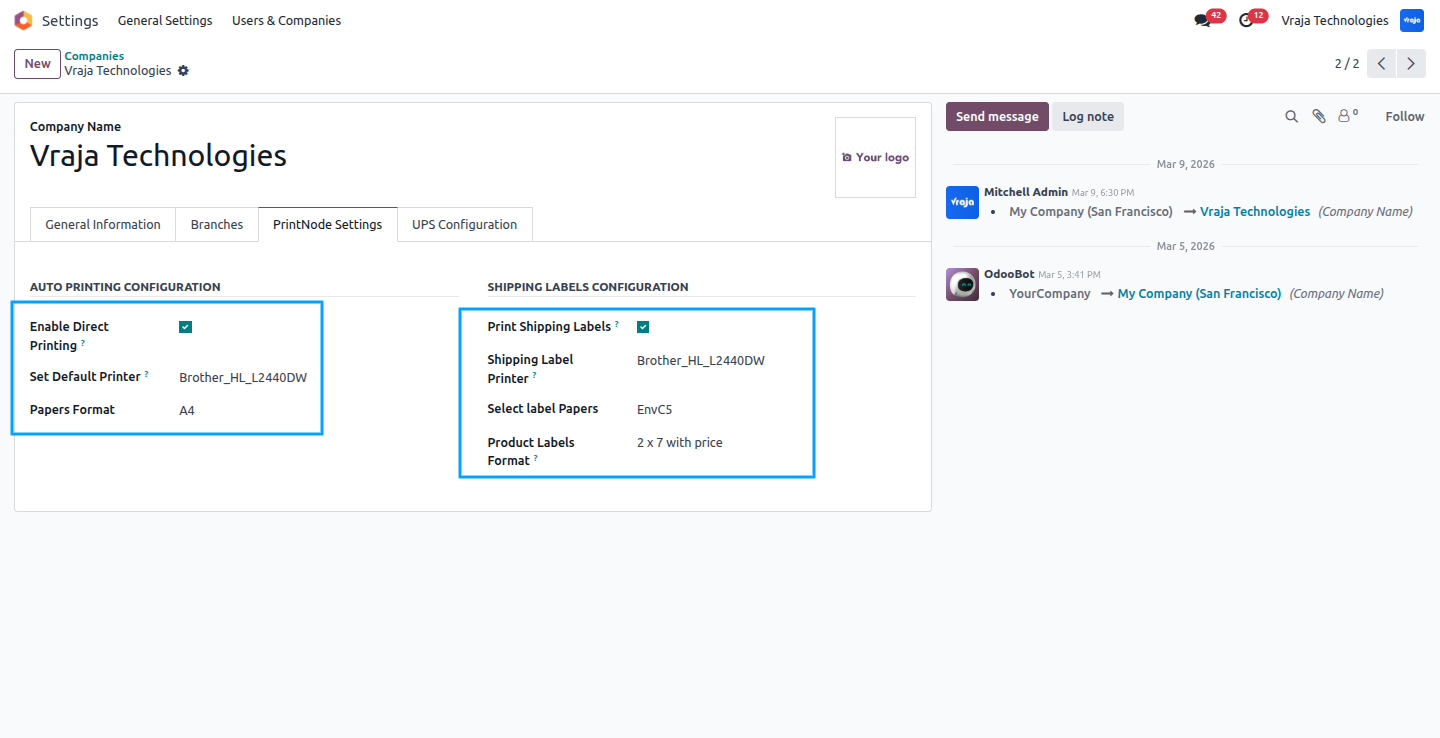The width and height of the screenshot is (1440, 738).
Task: Open the Papers Format A4 dropdown
Action: pos(243,410)
